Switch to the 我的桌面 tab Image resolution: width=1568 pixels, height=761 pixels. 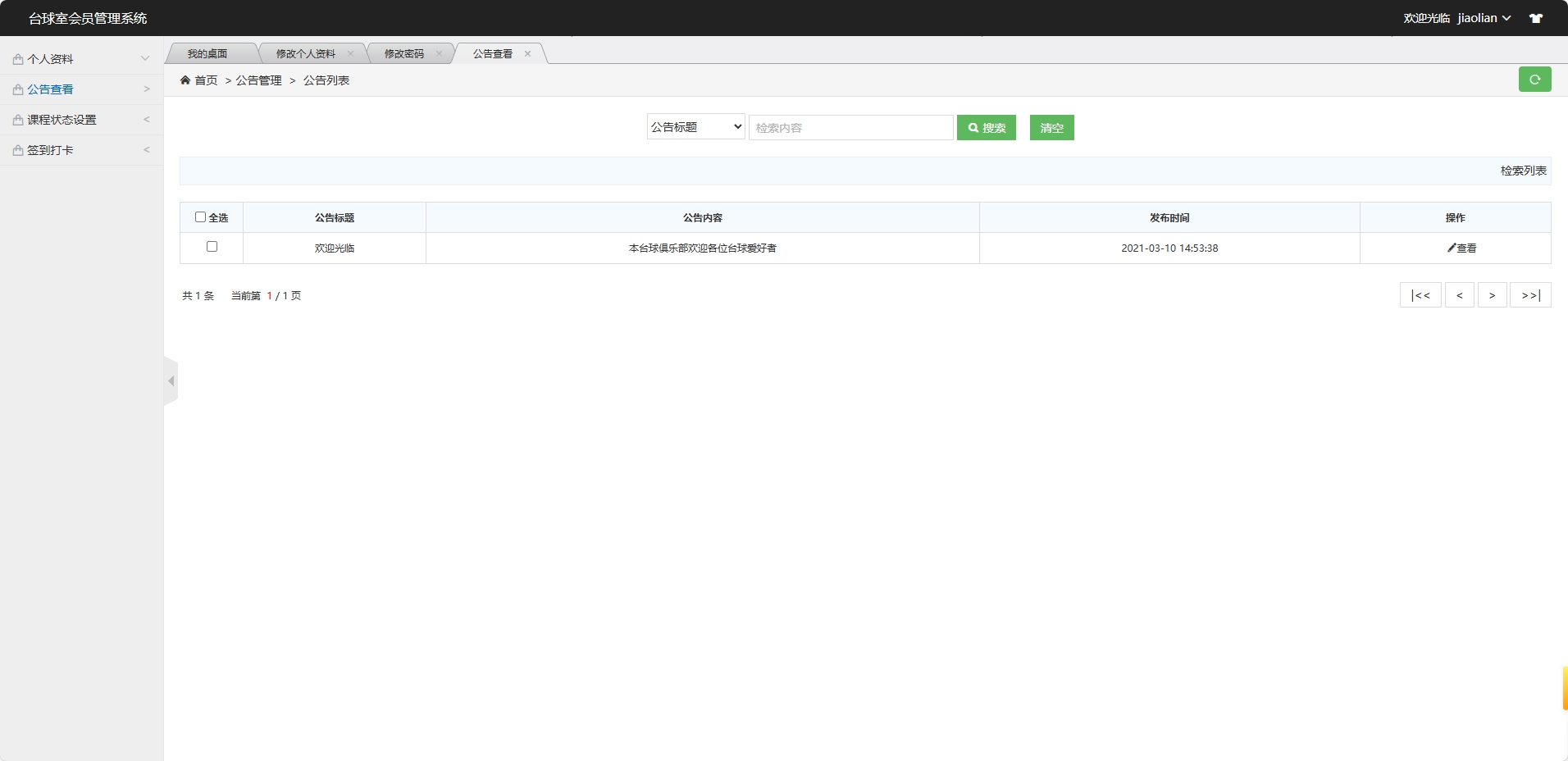[x=207, y=53]
